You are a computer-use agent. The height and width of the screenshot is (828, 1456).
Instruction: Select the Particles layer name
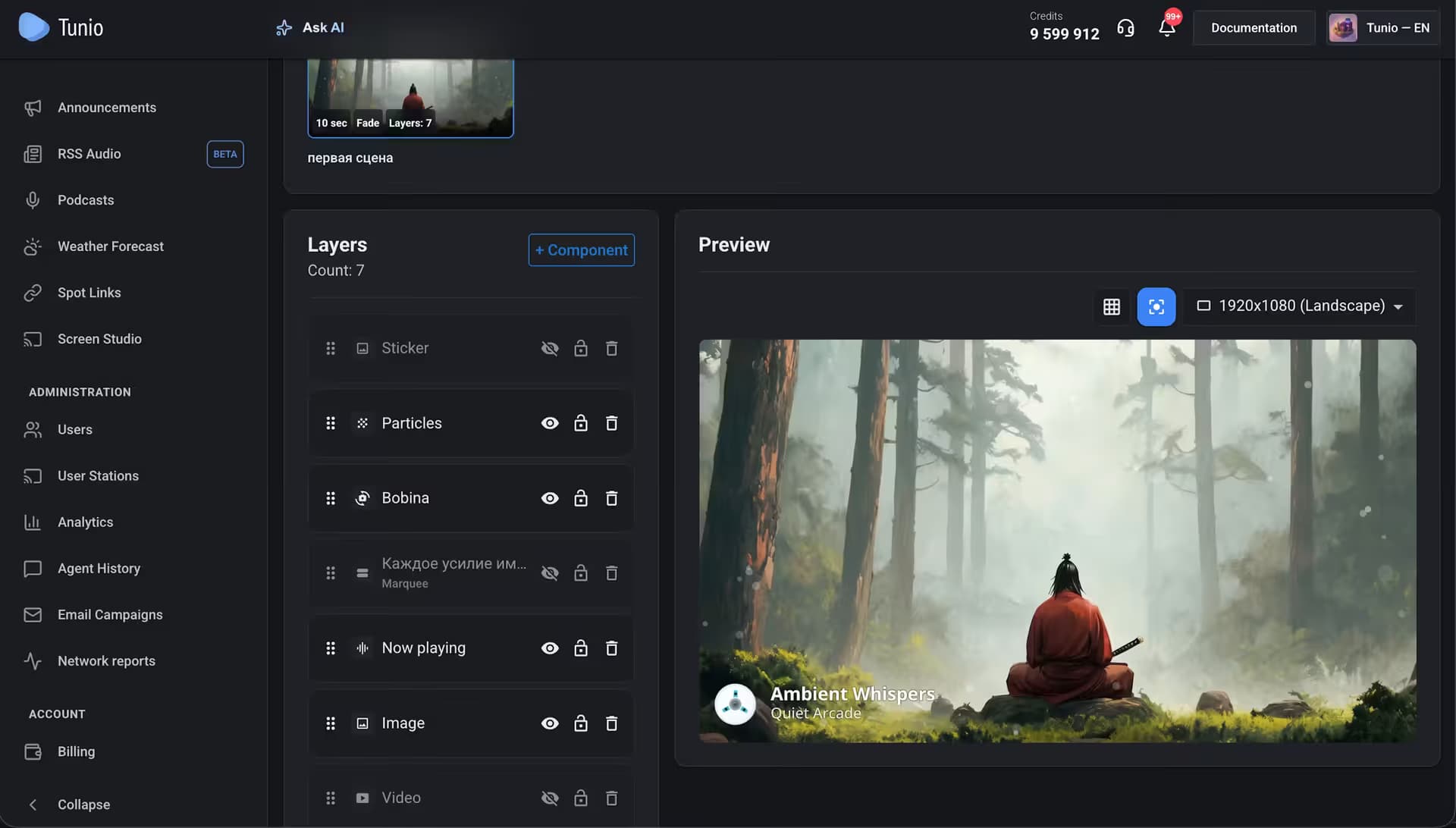coord(412,424)
